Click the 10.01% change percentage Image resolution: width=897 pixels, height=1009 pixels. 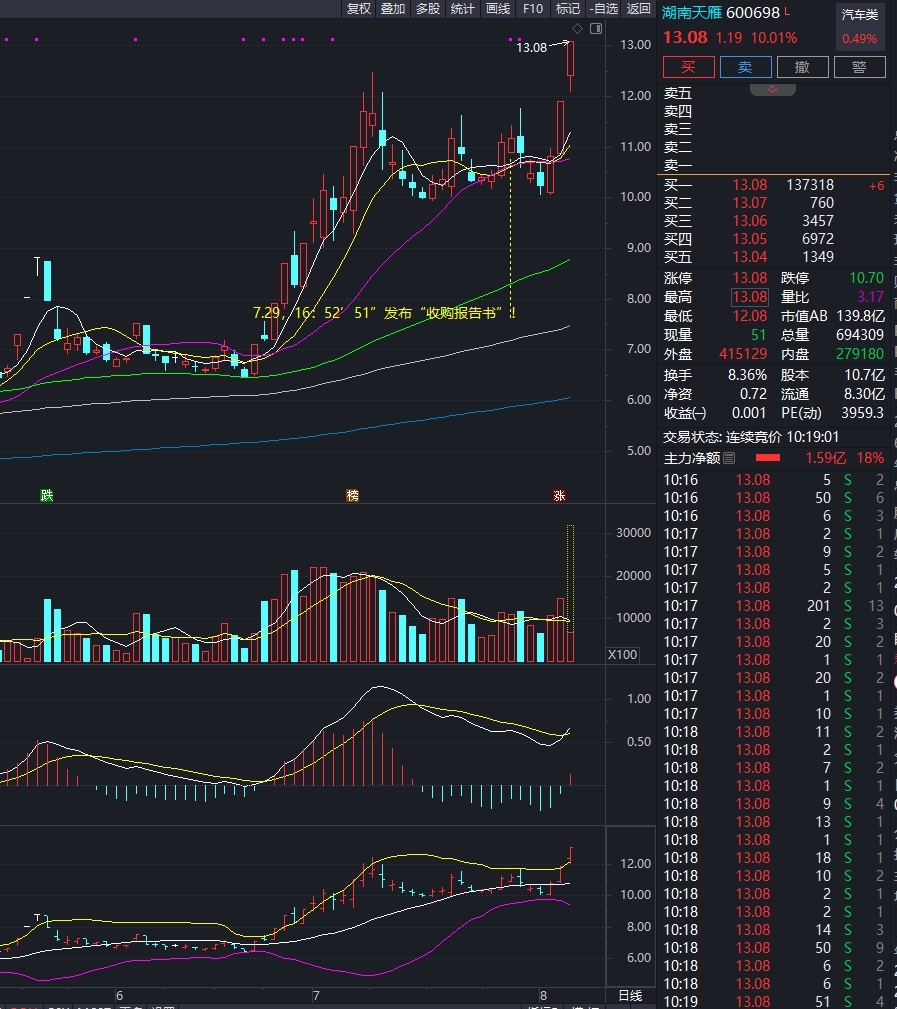pyautogui.click(x=774, y=38)
